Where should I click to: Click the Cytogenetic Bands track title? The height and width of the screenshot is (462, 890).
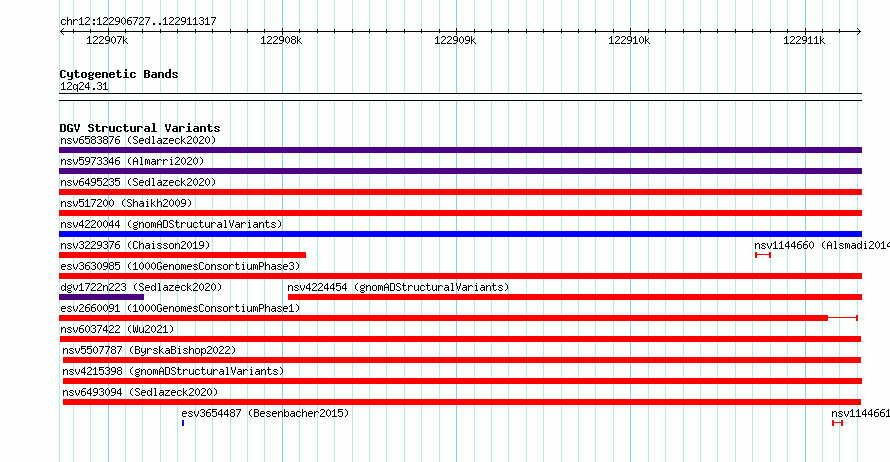tap(119, 74)
